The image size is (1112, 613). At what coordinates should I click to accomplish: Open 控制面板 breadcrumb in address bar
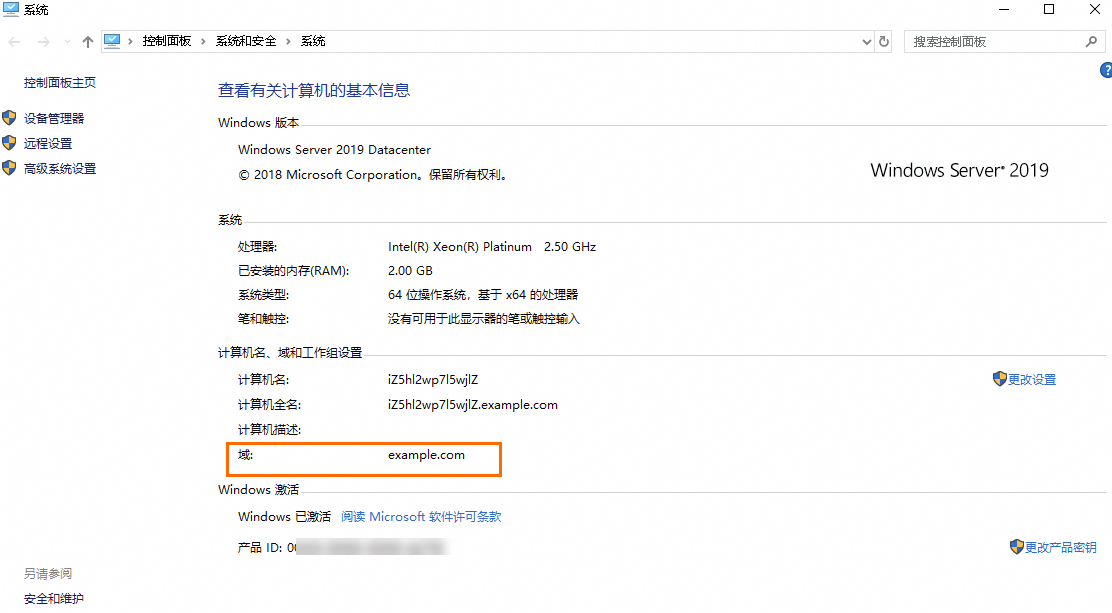167,41
